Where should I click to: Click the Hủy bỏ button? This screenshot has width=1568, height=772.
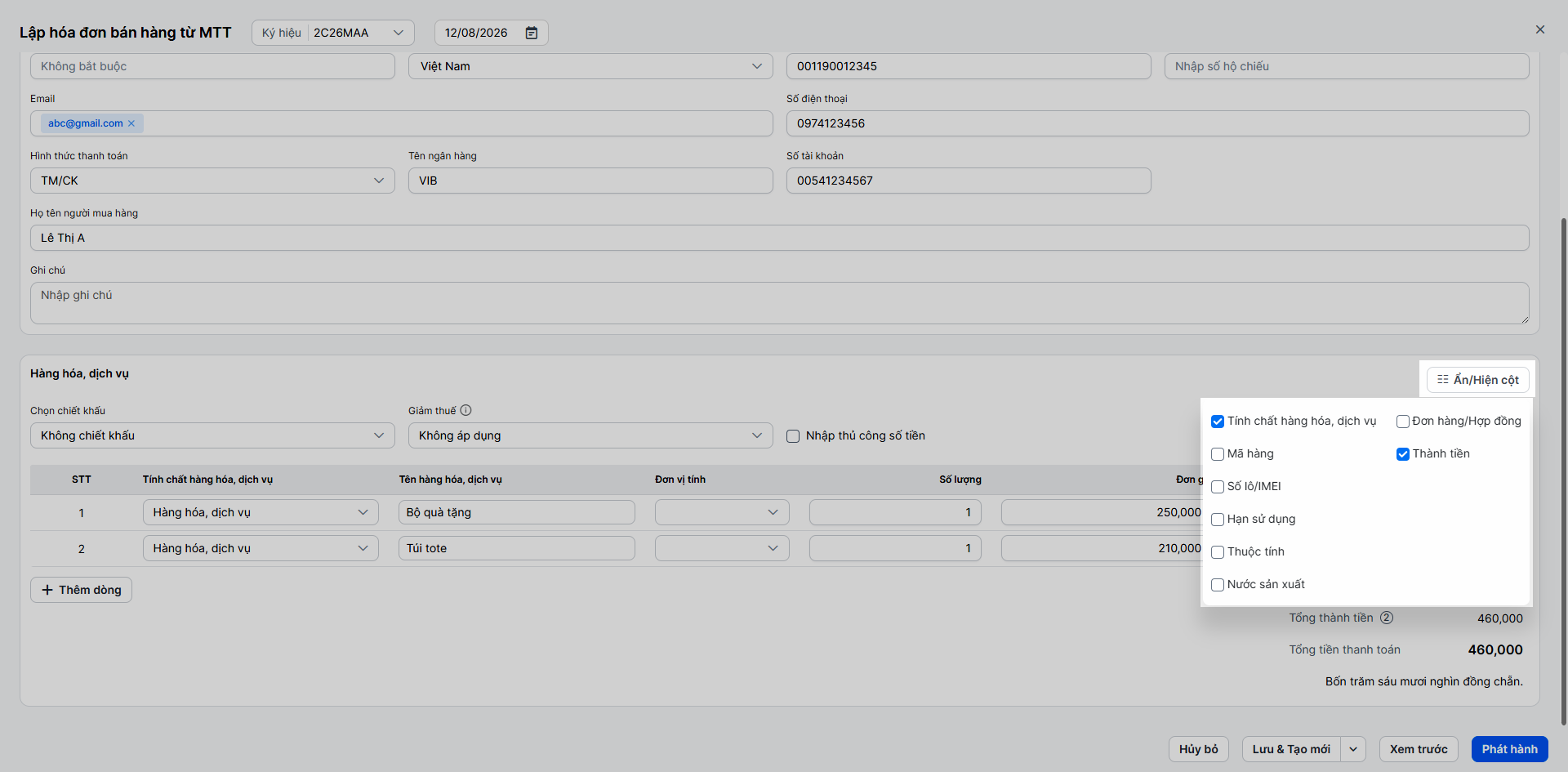pos(1198,749)
